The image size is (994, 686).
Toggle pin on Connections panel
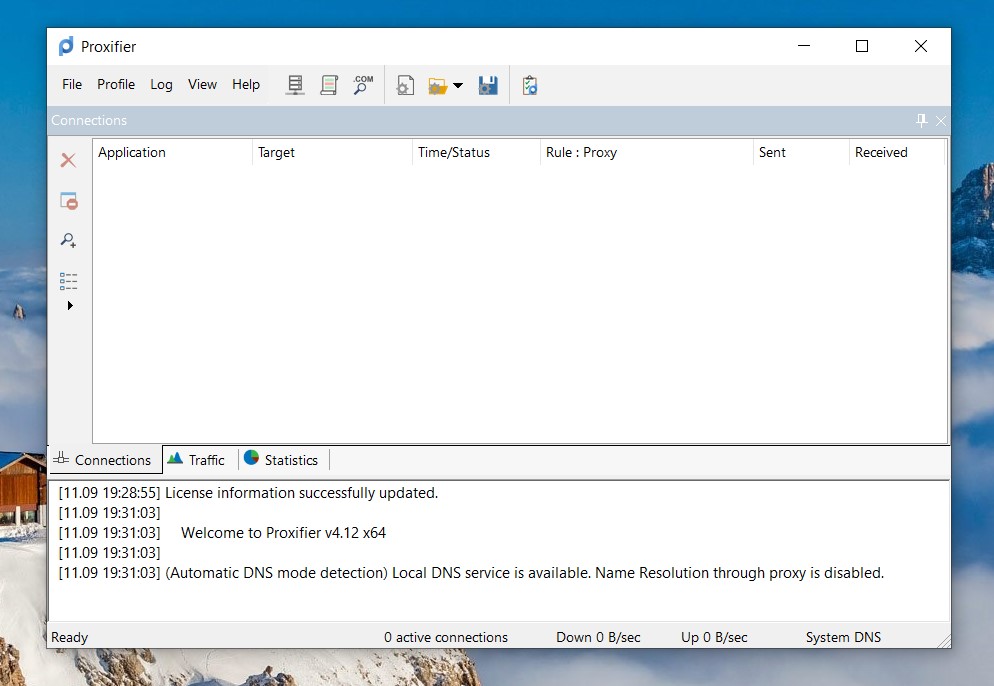(x=921, y=120)
